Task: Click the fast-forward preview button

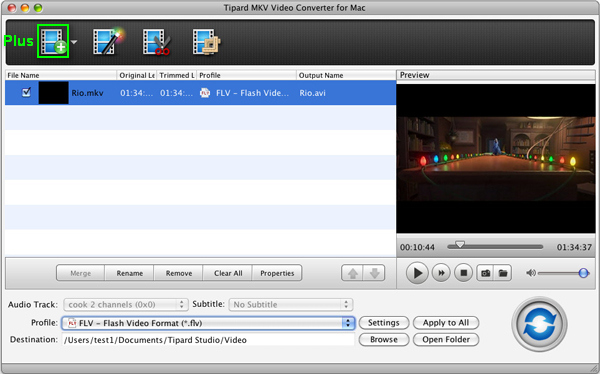Action: 441,273
